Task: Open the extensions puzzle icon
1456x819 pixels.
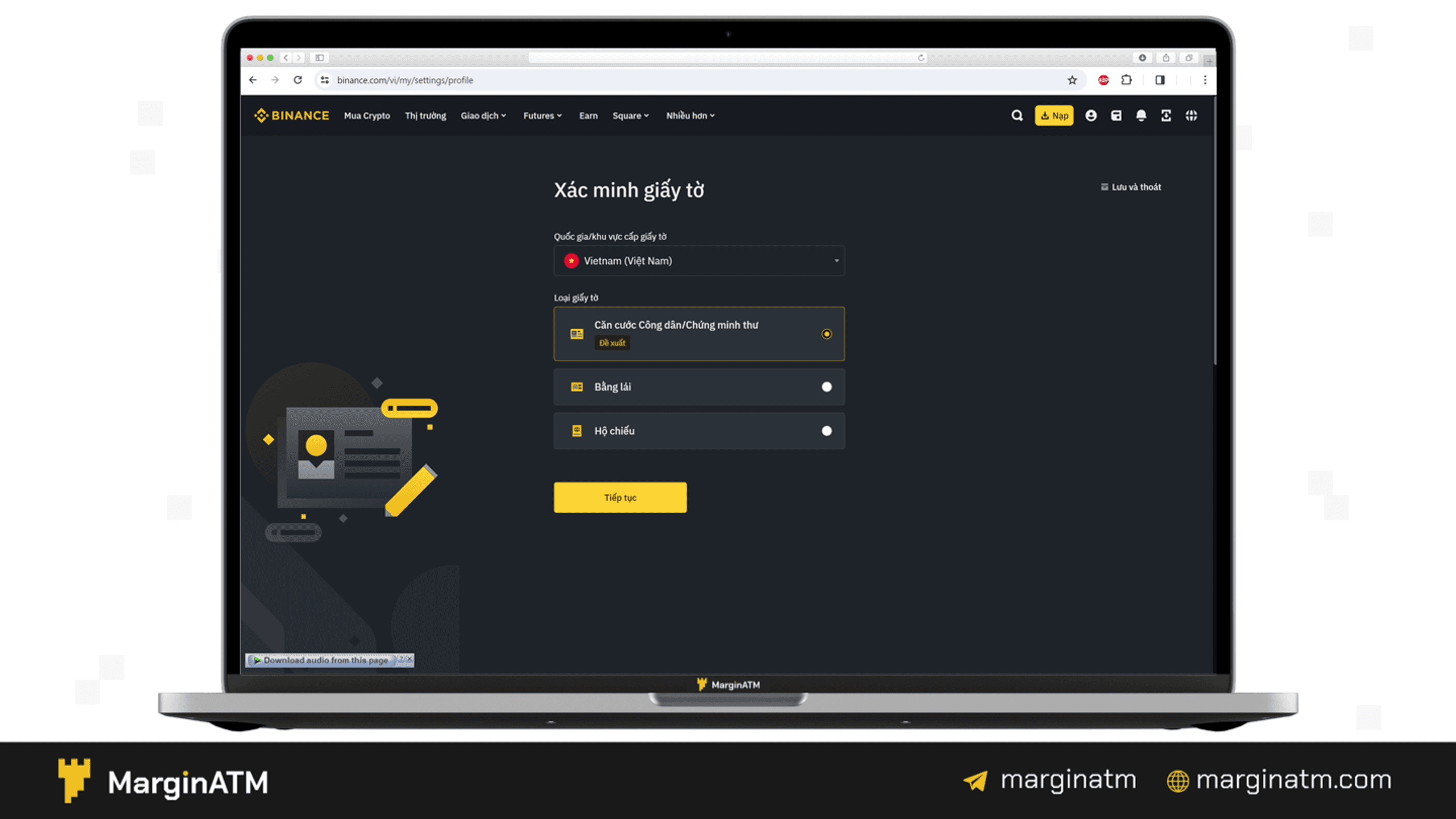Action: 1126,80
